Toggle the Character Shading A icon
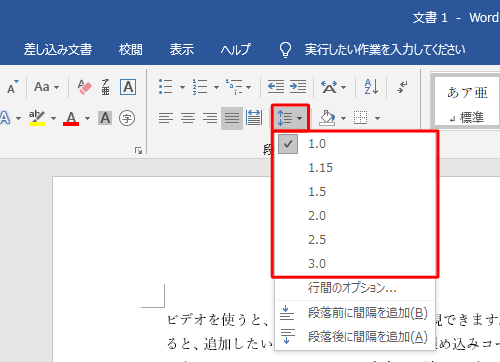Screen dimensions: 500x362 click(105, 118)
